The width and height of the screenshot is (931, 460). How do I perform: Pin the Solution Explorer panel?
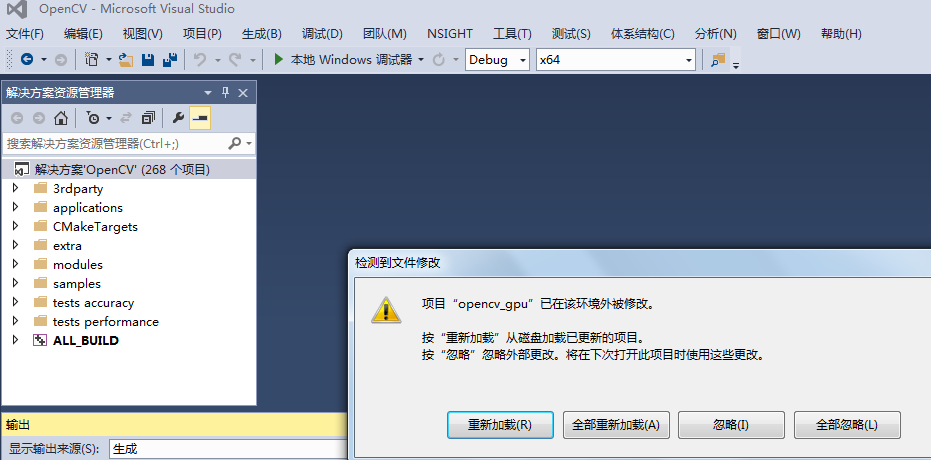(x=225, y=92)
